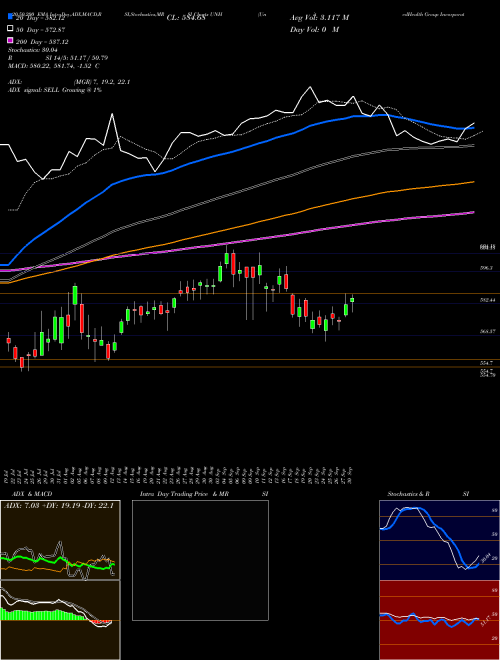Image resolution: width=500 pixels, height=660 pixels.
Task: Select the '200 Day - 587.12' legend text
Action: click(x=42, y=42)
